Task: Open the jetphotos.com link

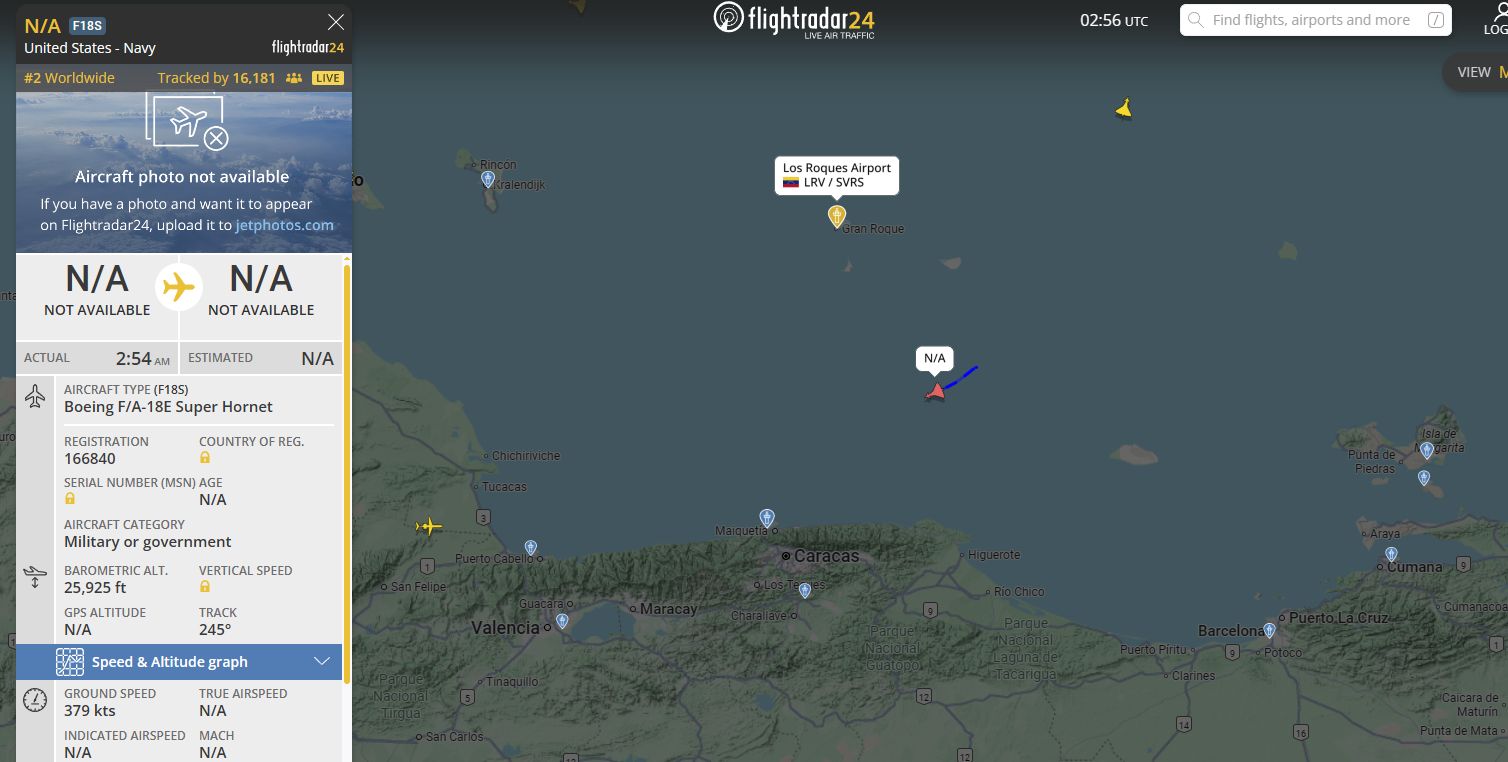Action: 285,225
